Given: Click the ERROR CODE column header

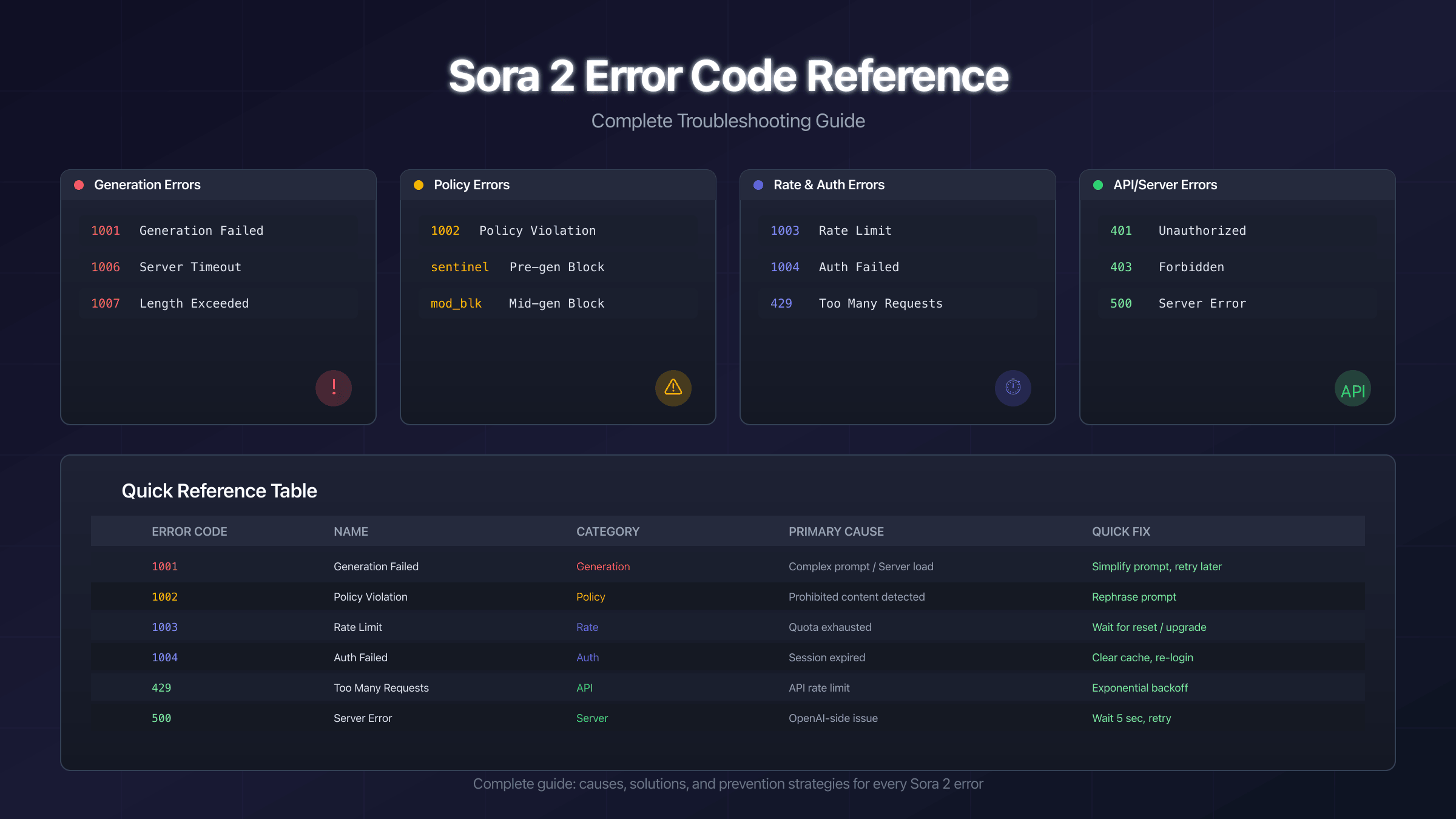Looking at the screenshot, I should 190,531.
